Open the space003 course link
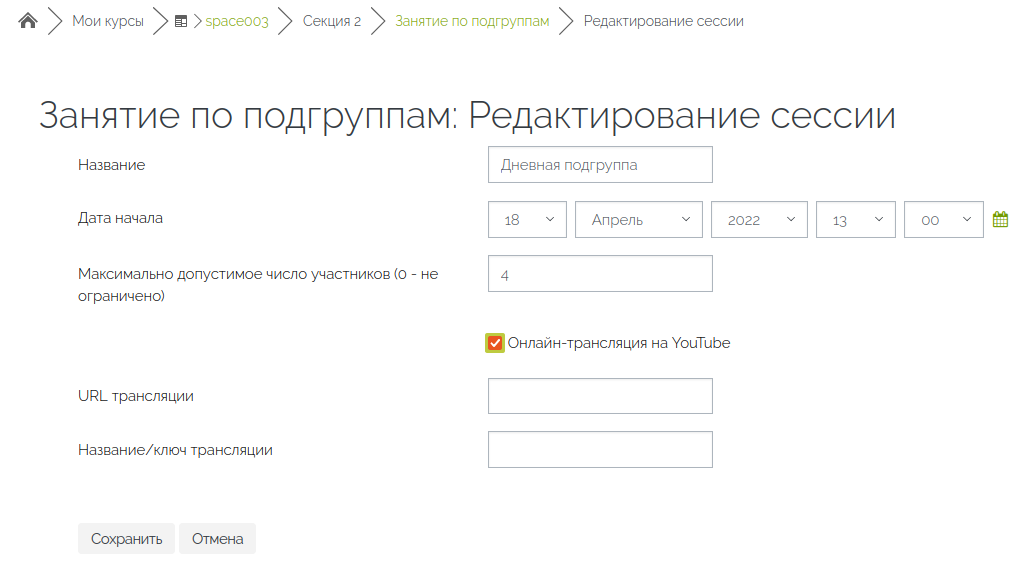The height and width of the screenshot is (576, 1030). pos(237,21)
